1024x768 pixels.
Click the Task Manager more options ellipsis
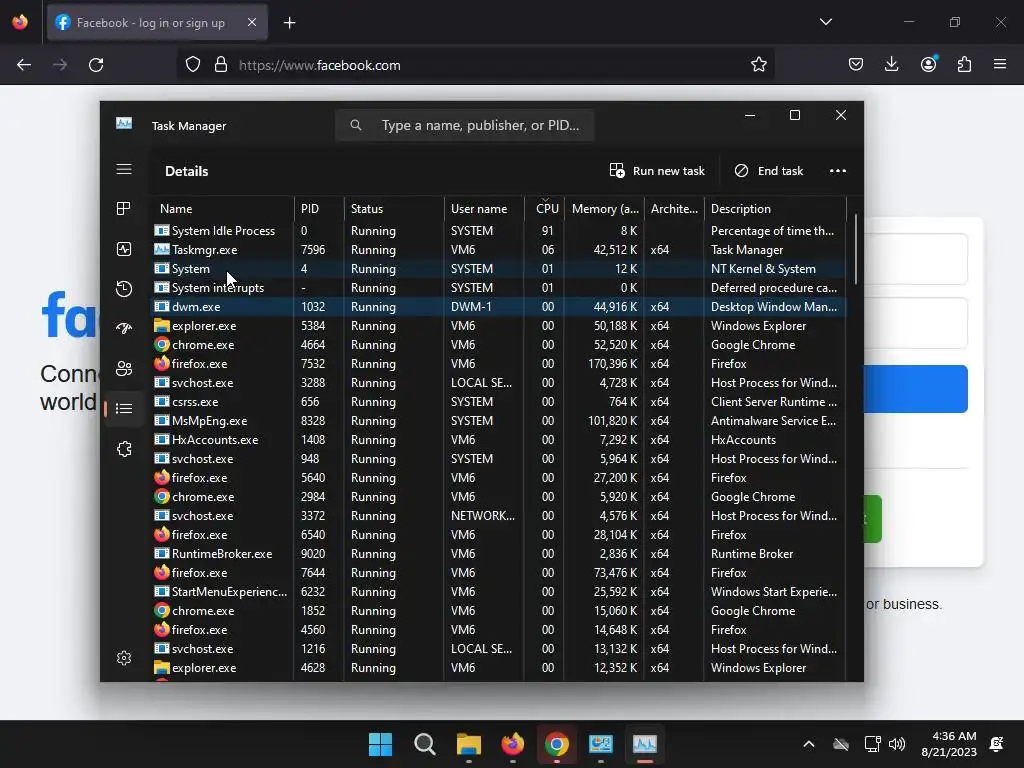(x=838, y=171)
